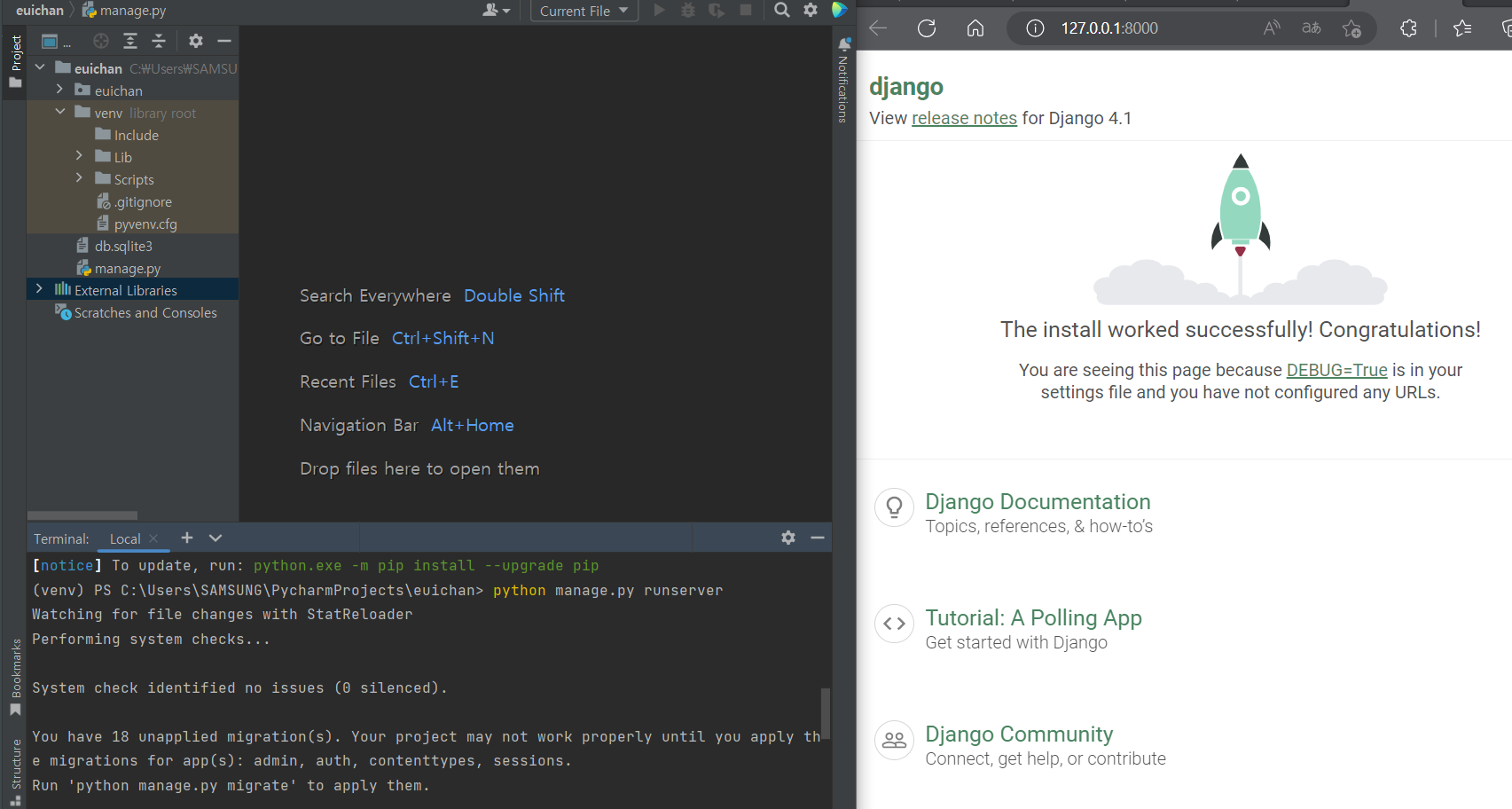Screen dimensions: 1512x809
Task: Click the Debug bug icon
Action: (687, 10)
